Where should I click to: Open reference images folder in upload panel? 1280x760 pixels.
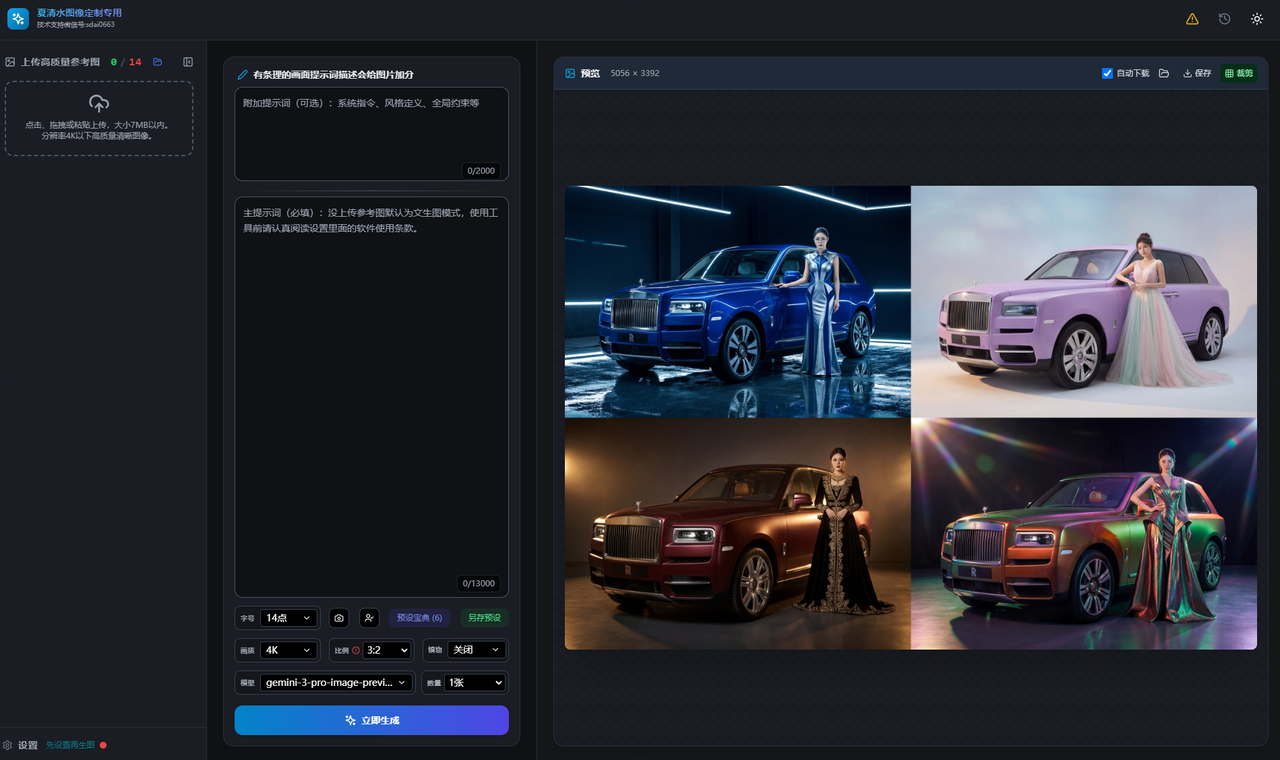[157, 62]
